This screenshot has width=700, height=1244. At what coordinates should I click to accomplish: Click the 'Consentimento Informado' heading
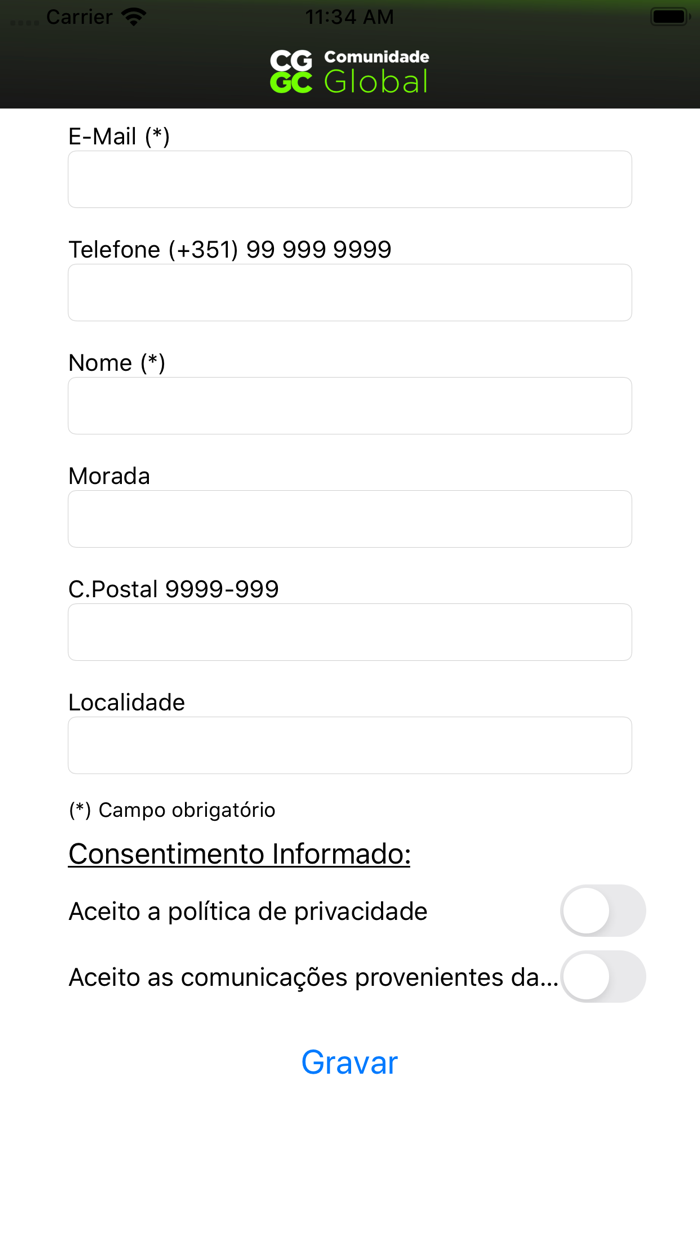[238, 854]
